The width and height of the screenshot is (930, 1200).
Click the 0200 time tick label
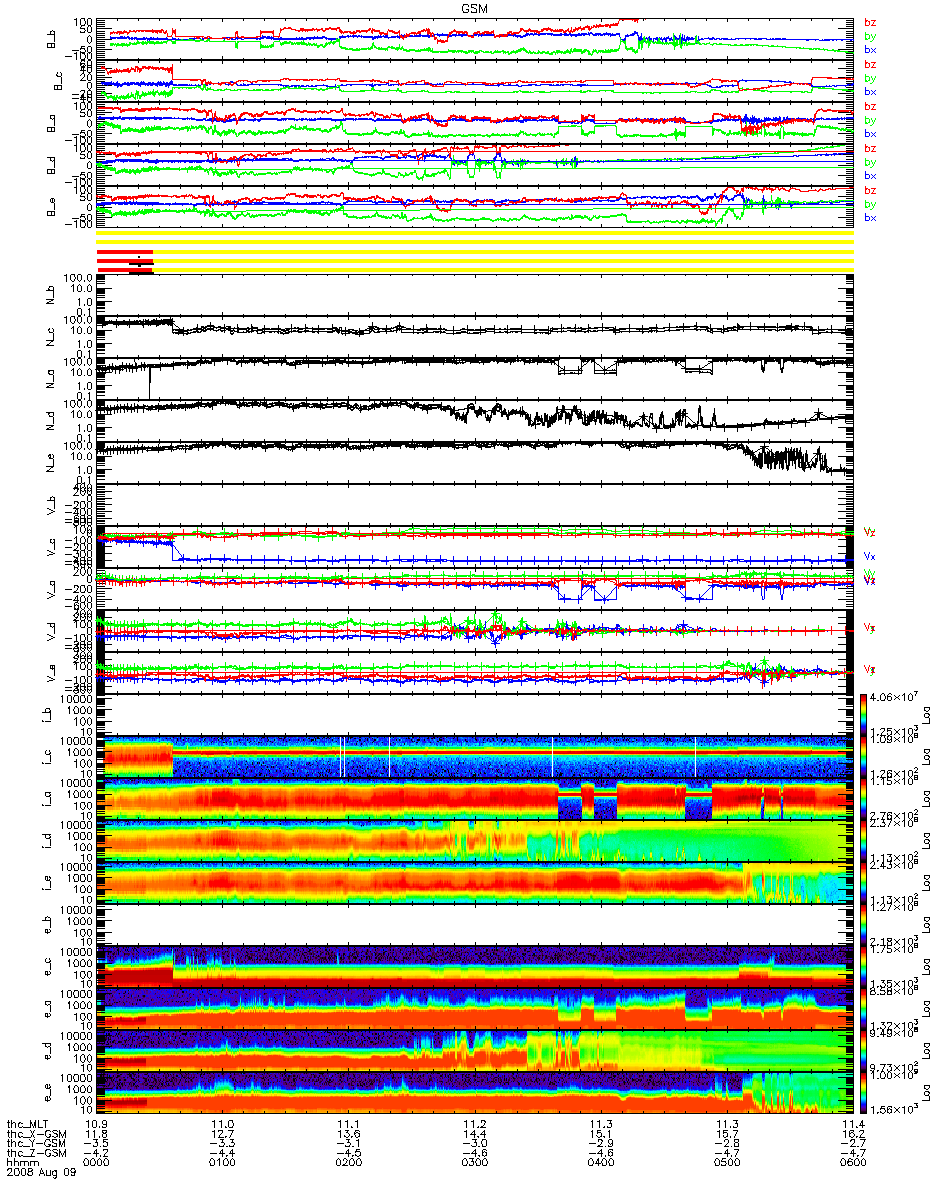click(348, 1164)
